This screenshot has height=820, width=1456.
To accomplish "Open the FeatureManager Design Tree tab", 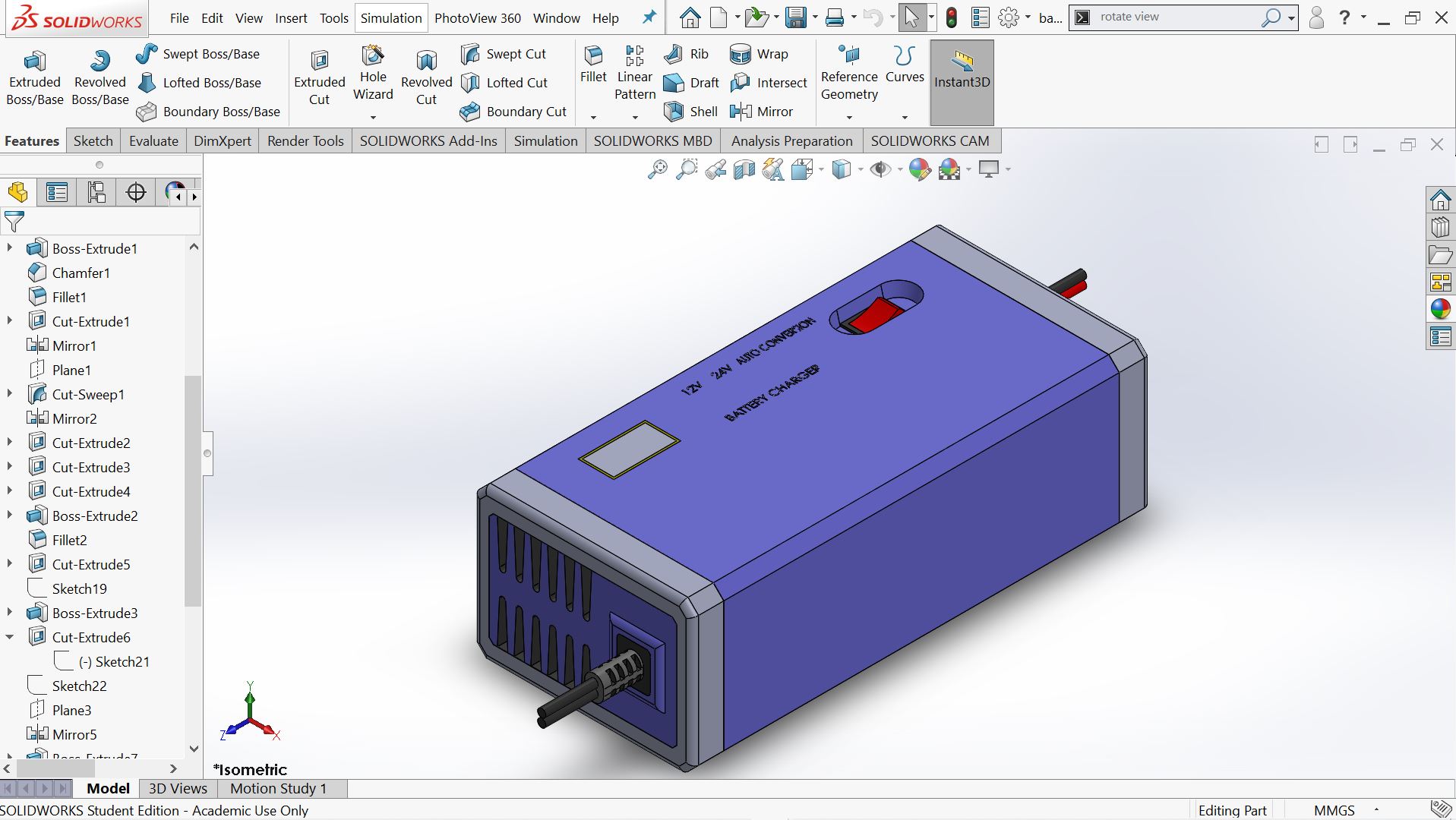I will point(18,193).
